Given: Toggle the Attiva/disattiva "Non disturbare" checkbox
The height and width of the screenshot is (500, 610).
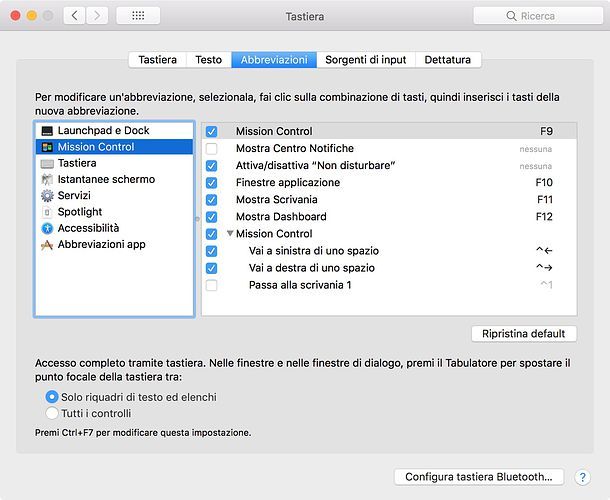Looking at the screenshot, I should click(x=212, y=166).
